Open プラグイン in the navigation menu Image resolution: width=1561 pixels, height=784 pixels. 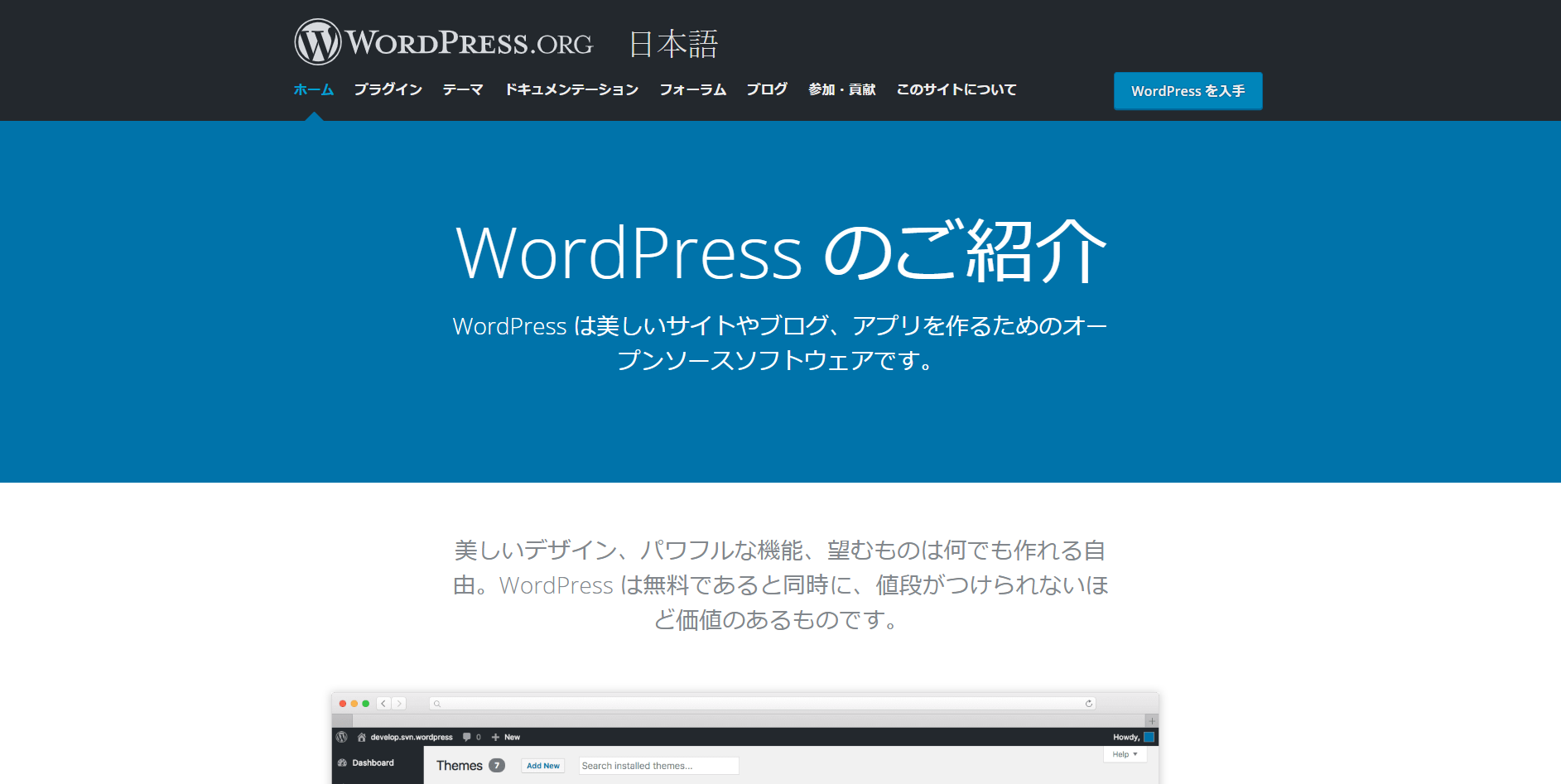[x=388, y=89]
